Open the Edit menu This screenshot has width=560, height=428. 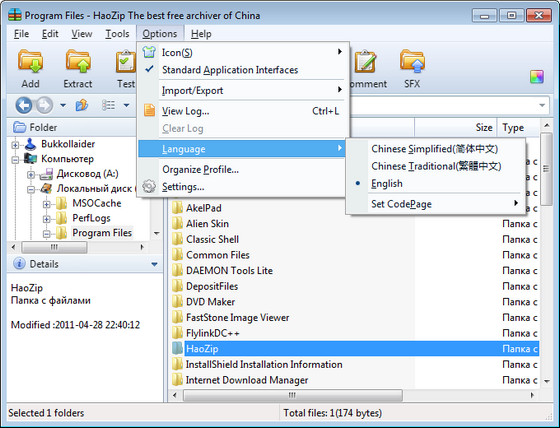click(x=50, y=34)
